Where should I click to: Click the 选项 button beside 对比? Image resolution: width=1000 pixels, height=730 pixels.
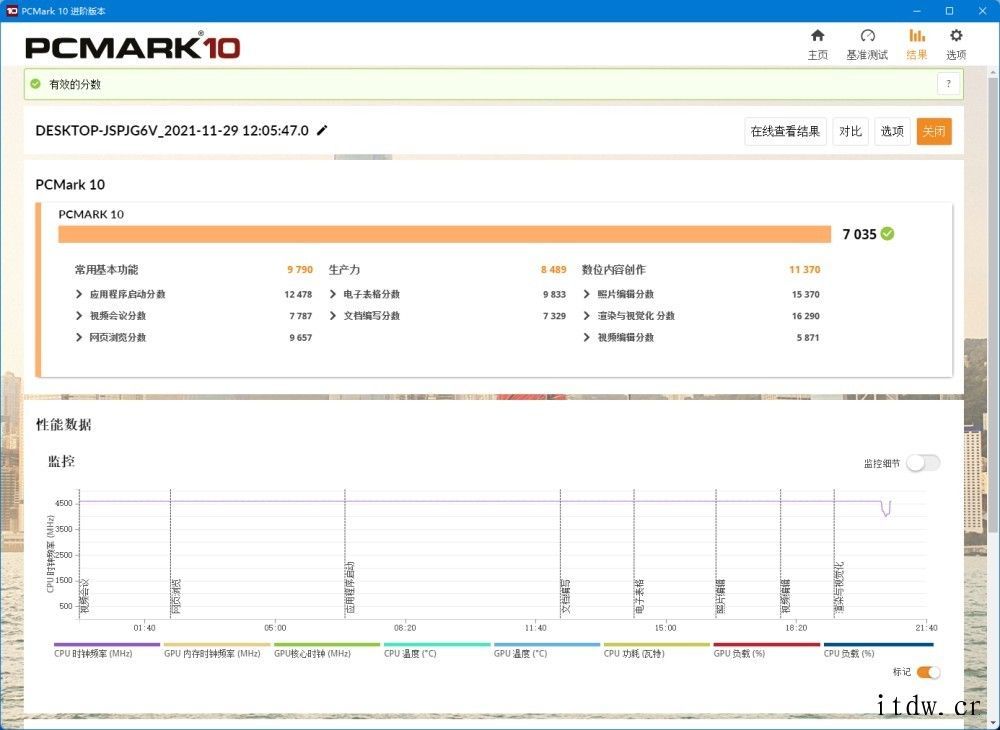pos(892,131)
